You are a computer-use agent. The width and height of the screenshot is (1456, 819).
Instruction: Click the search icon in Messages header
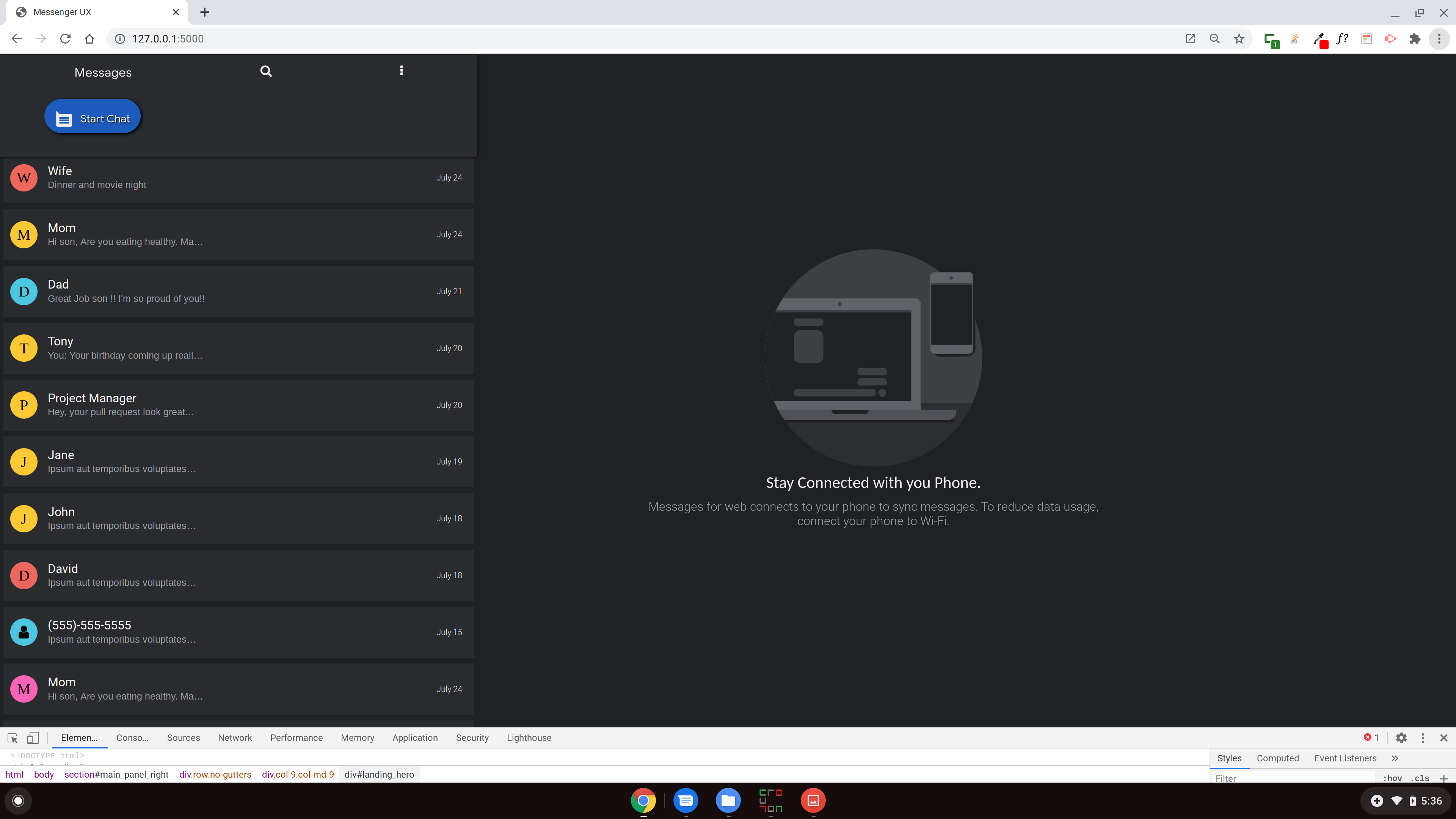266,71
